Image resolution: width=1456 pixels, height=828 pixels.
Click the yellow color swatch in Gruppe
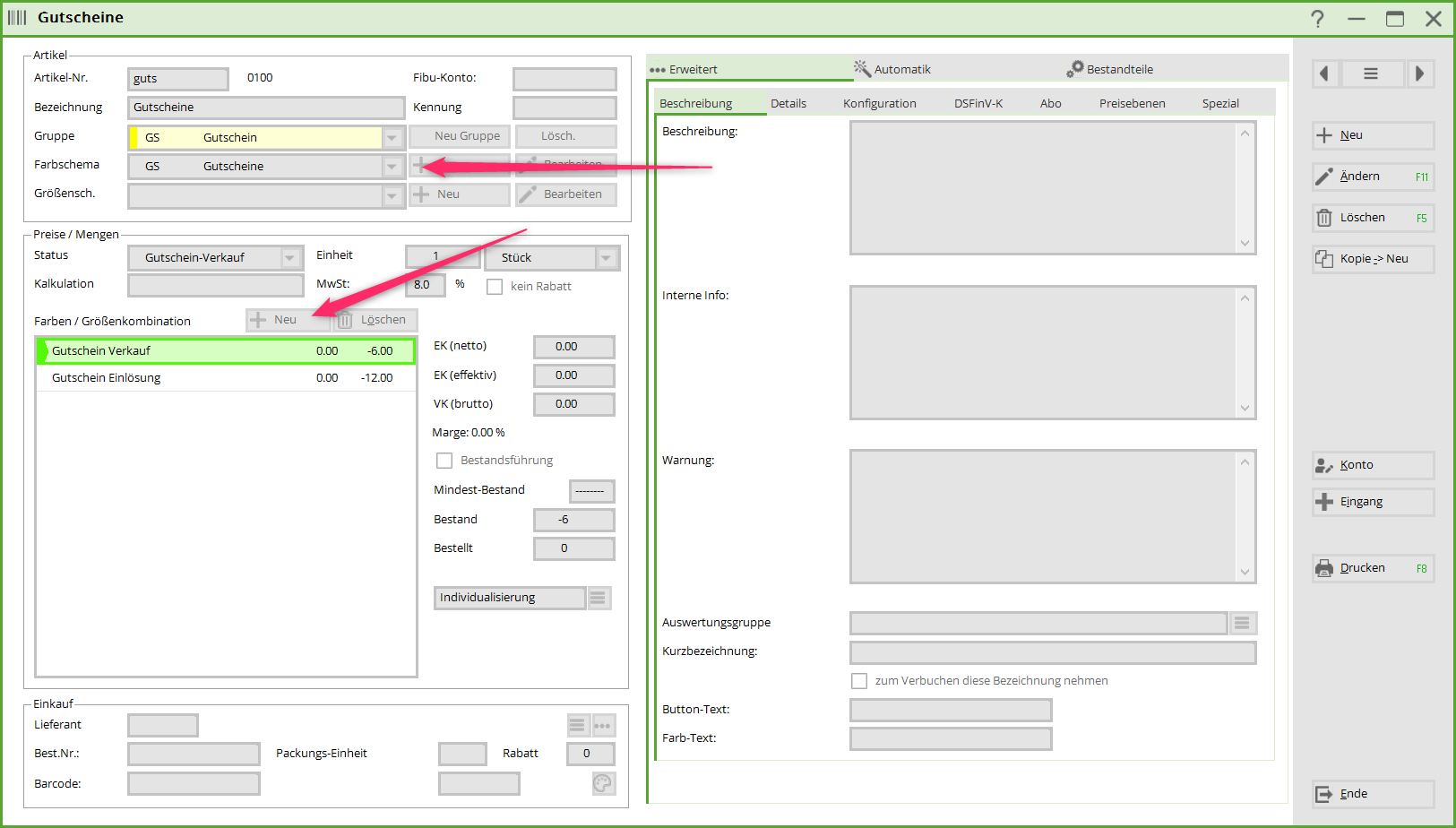coord(134,138)
